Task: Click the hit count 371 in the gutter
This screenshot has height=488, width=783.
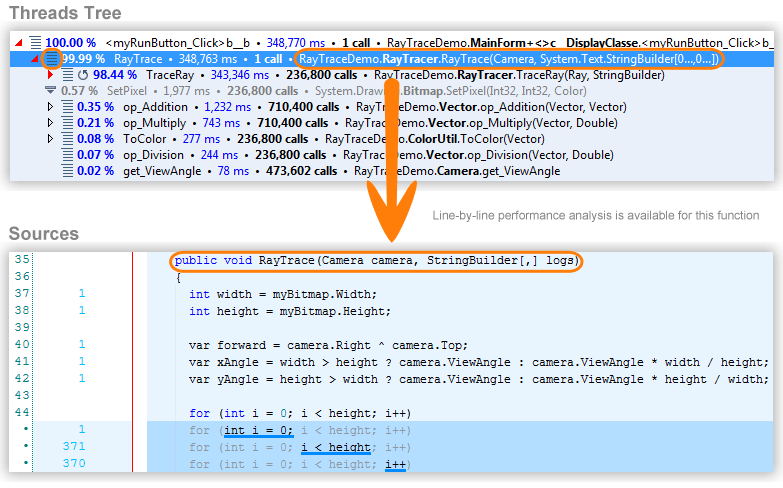Action: pyautogui.click(x=73, y=447)
